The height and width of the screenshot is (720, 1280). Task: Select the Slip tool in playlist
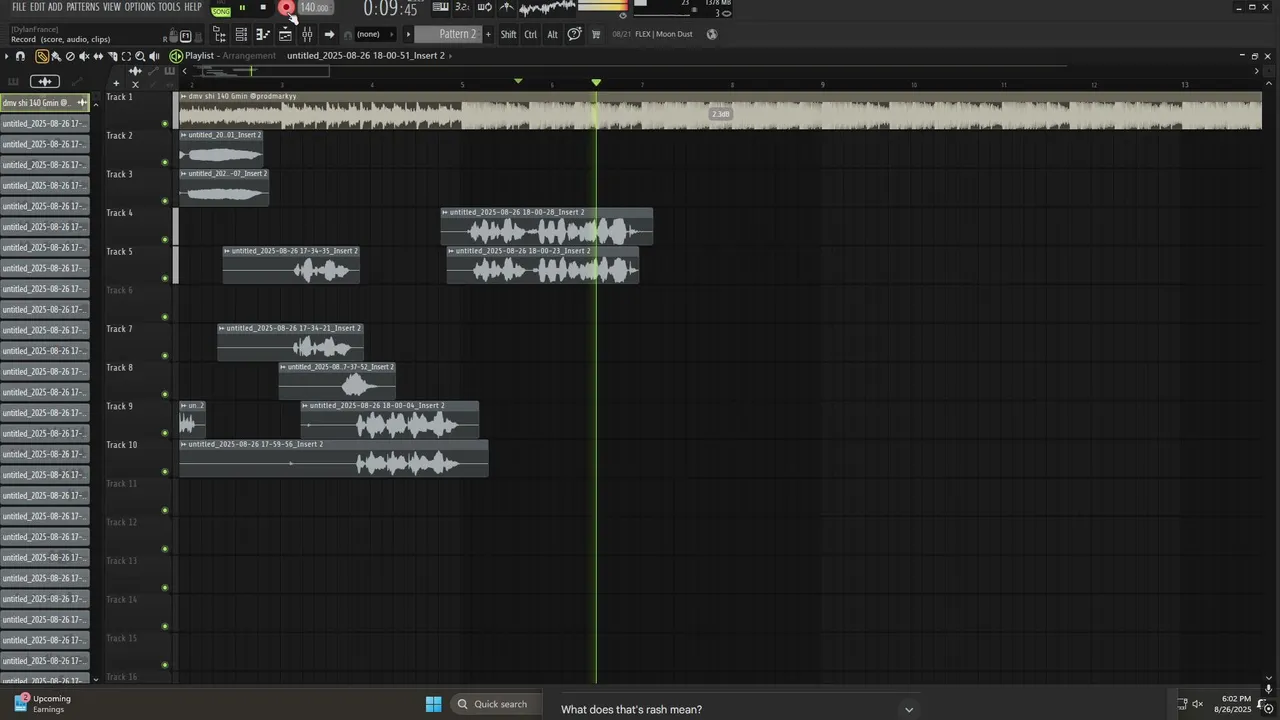click(98, 56)
